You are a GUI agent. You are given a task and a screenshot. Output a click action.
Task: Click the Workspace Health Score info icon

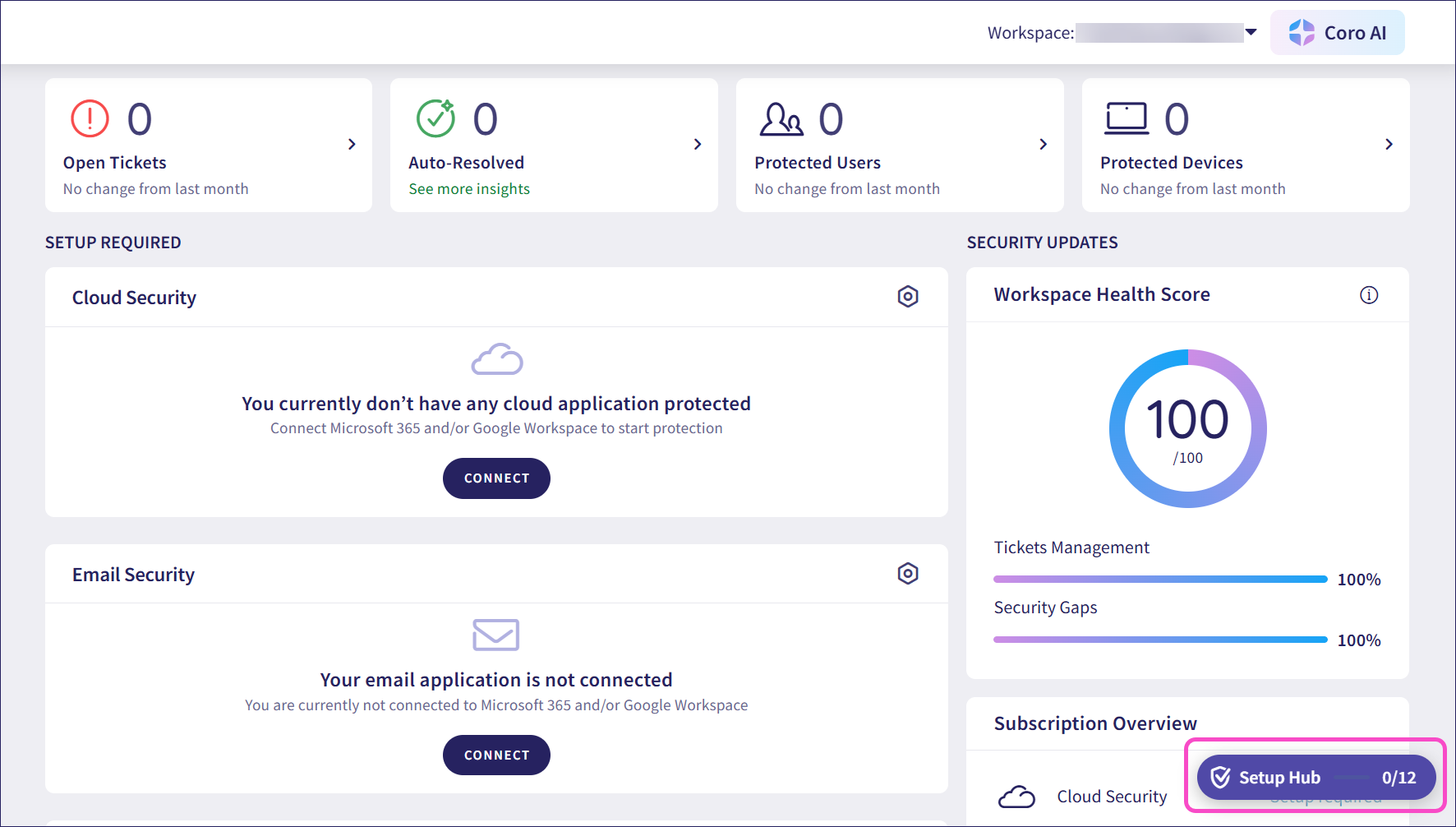pos(1368,295)
